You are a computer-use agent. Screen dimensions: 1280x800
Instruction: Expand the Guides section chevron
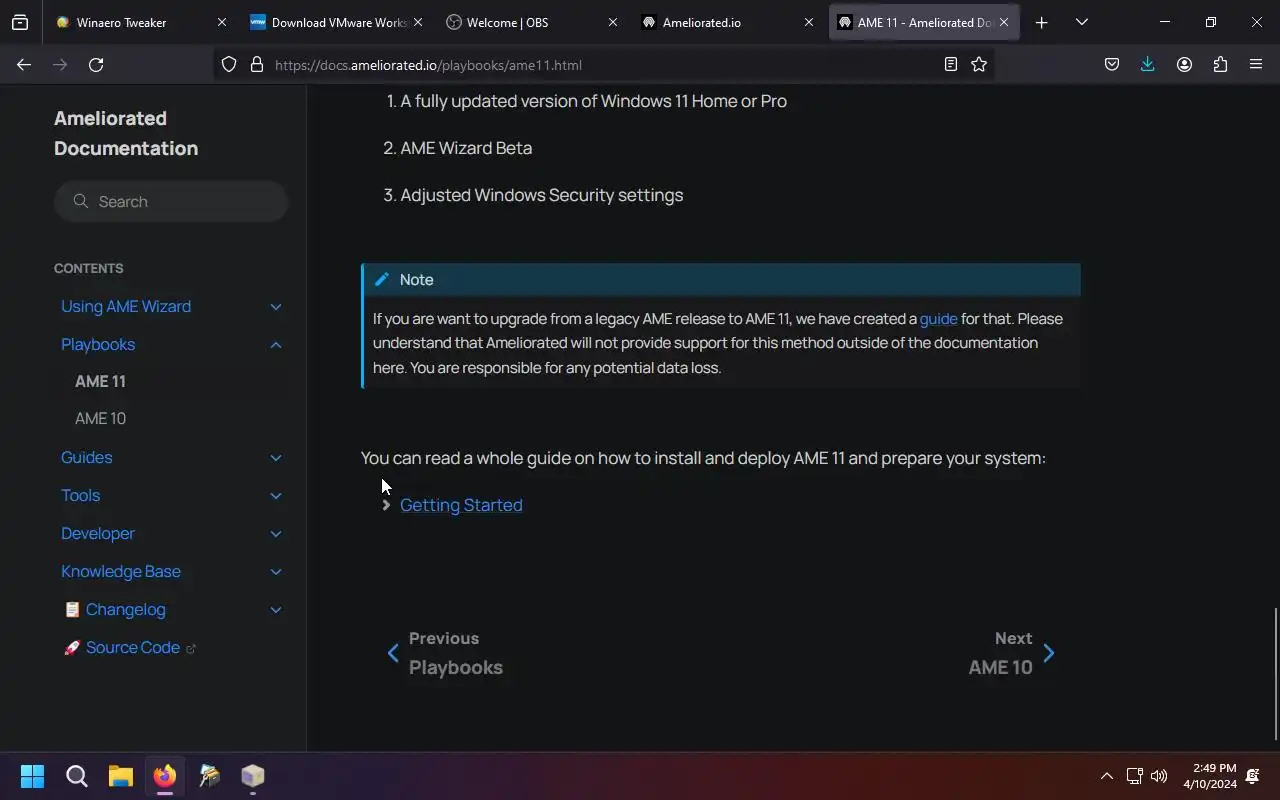coord(276,458)
